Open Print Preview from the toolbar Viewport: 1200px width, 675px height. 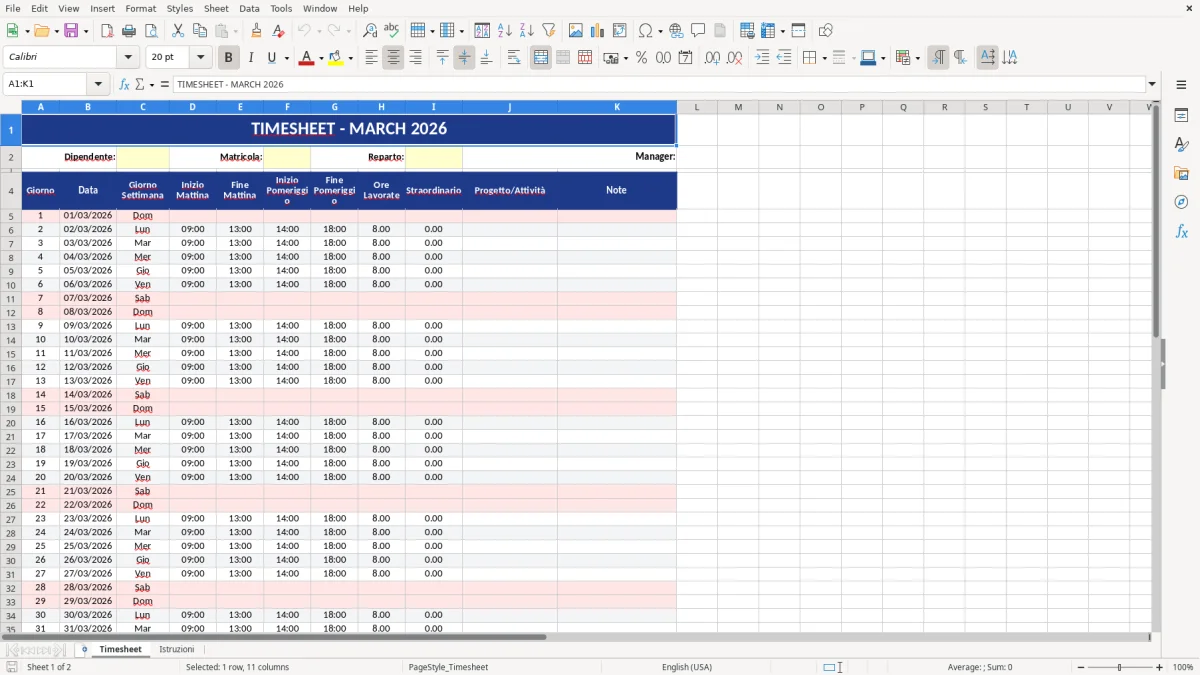point(151,31)
